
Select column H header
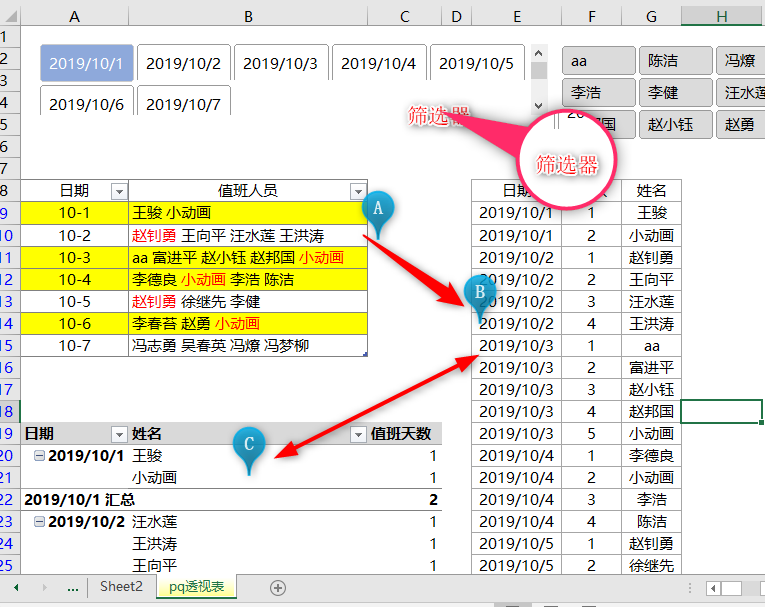[722, 17]
